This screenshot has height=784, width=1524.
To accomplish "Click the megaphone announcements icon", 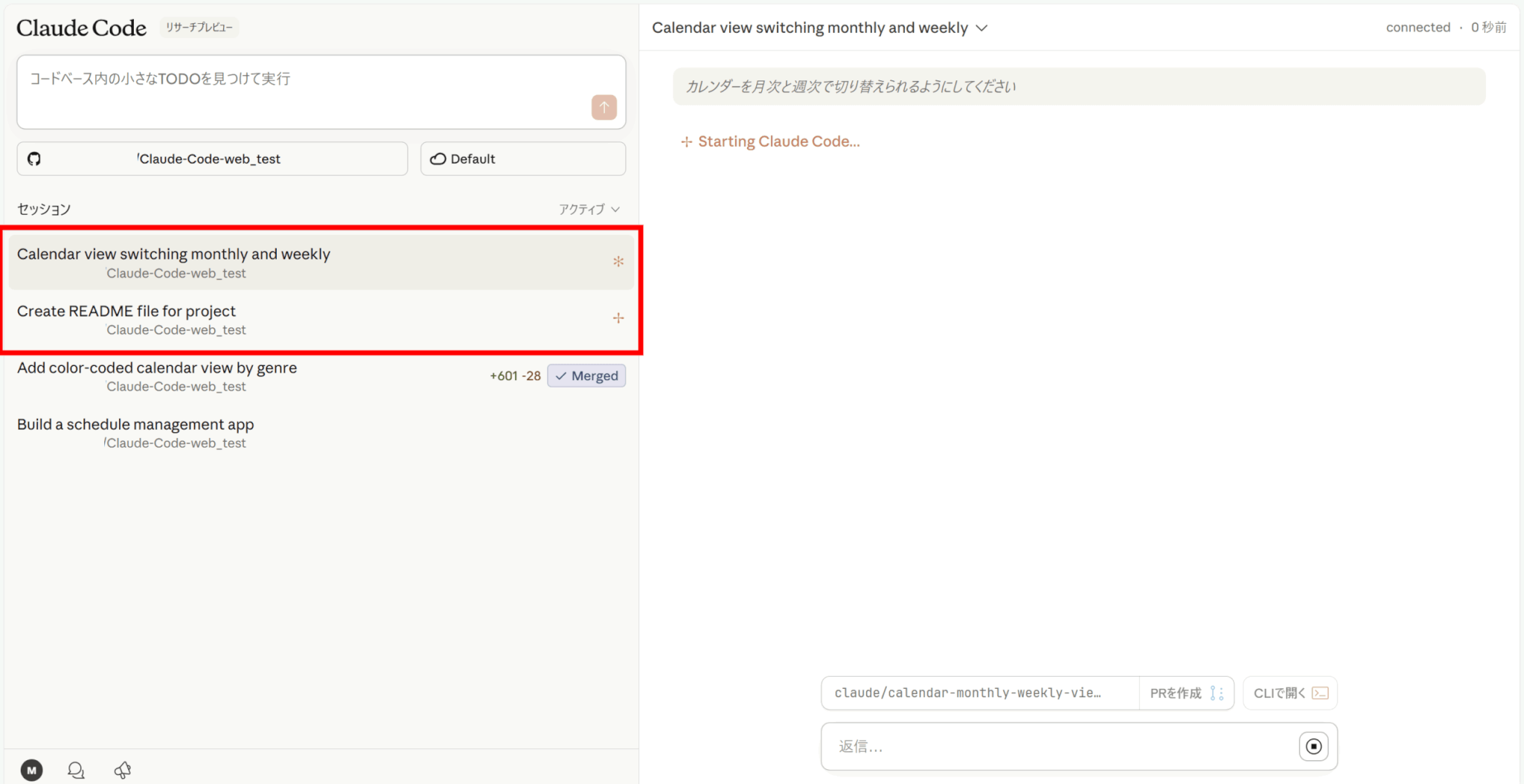I will tap(123, 770).
